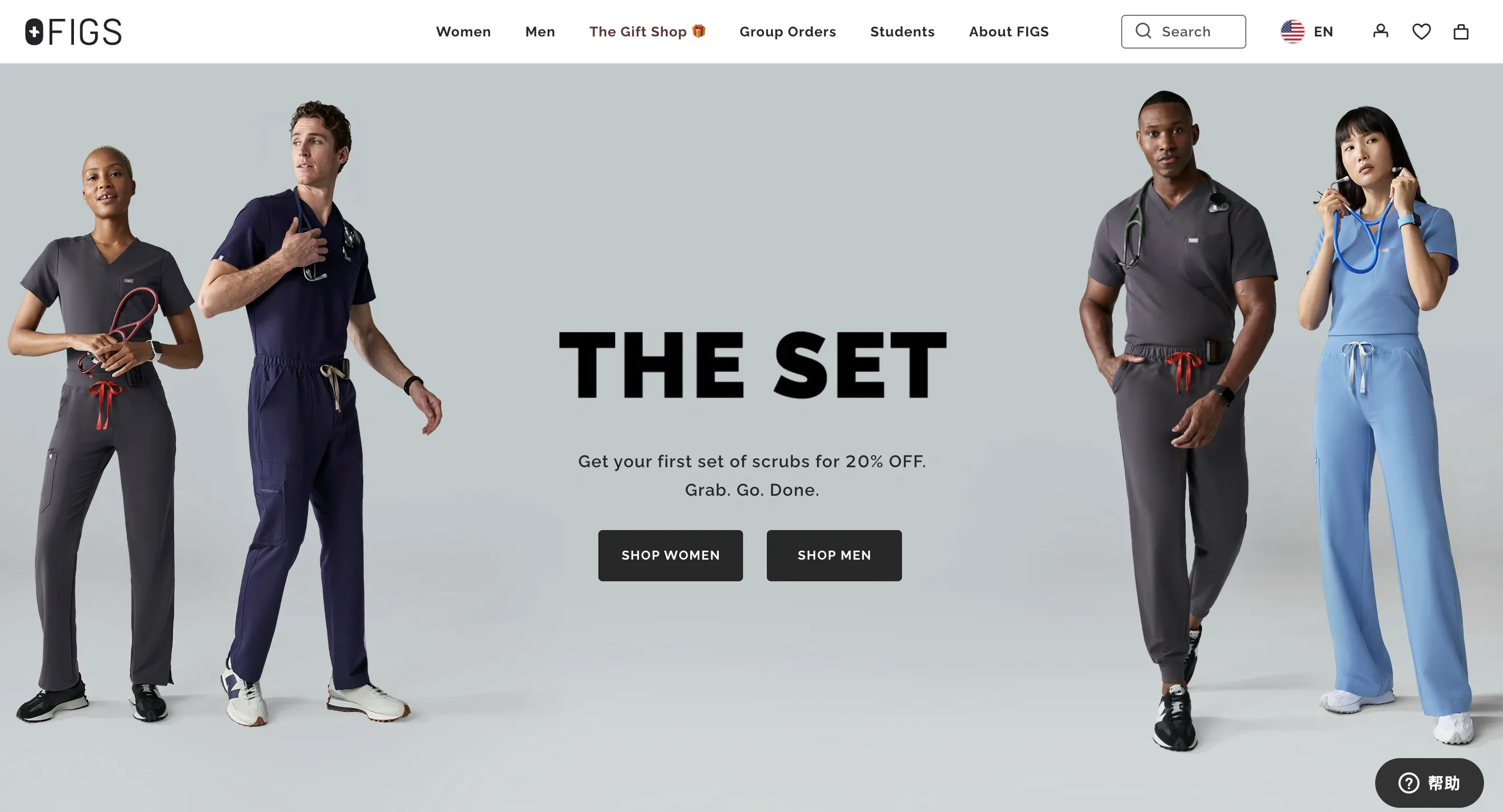The height and width of the screenshot is (812, 1503).
Task: Open the account profile icon
Action: click(1380, 31)
